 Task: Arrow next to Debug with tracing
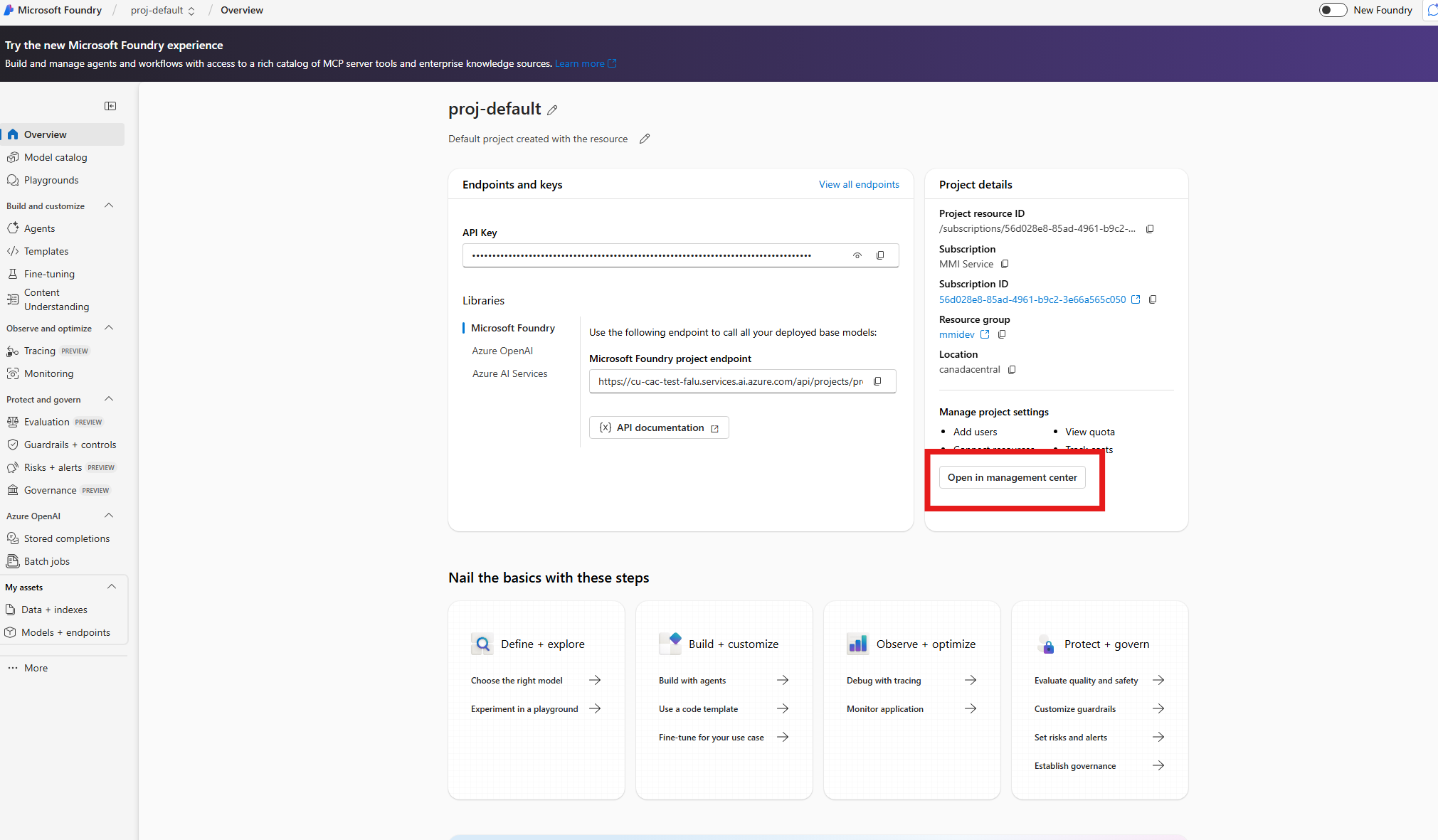click(x=971, y=680)
